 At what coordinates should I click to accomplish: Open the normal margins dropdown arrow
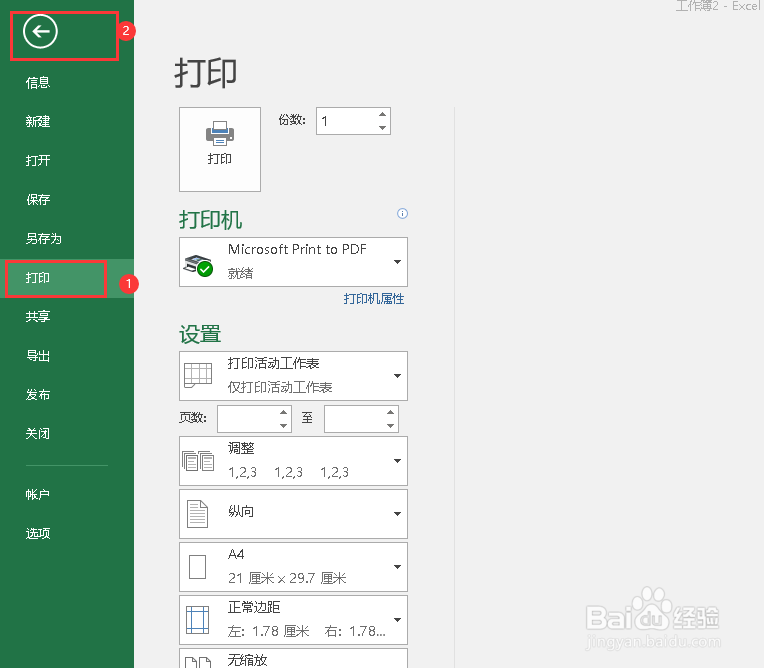[397, 620]
